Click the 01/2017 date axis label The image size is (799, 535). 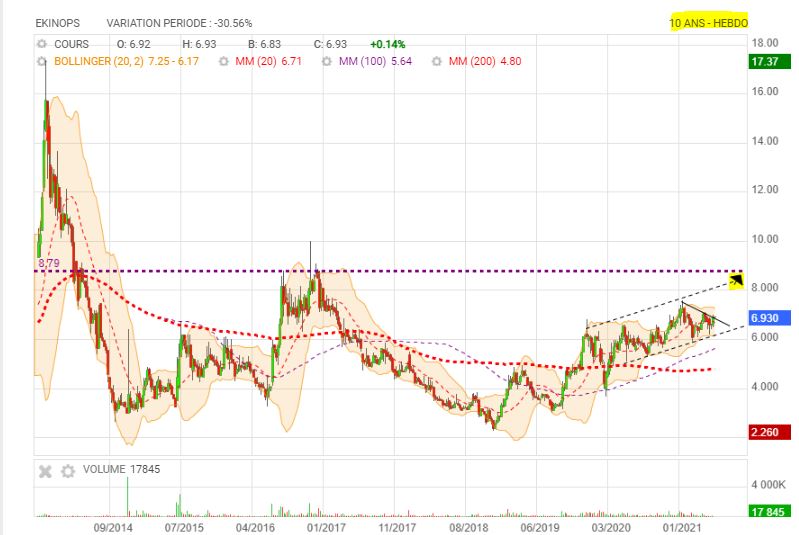pyautogui.click(x=326, y=528)
